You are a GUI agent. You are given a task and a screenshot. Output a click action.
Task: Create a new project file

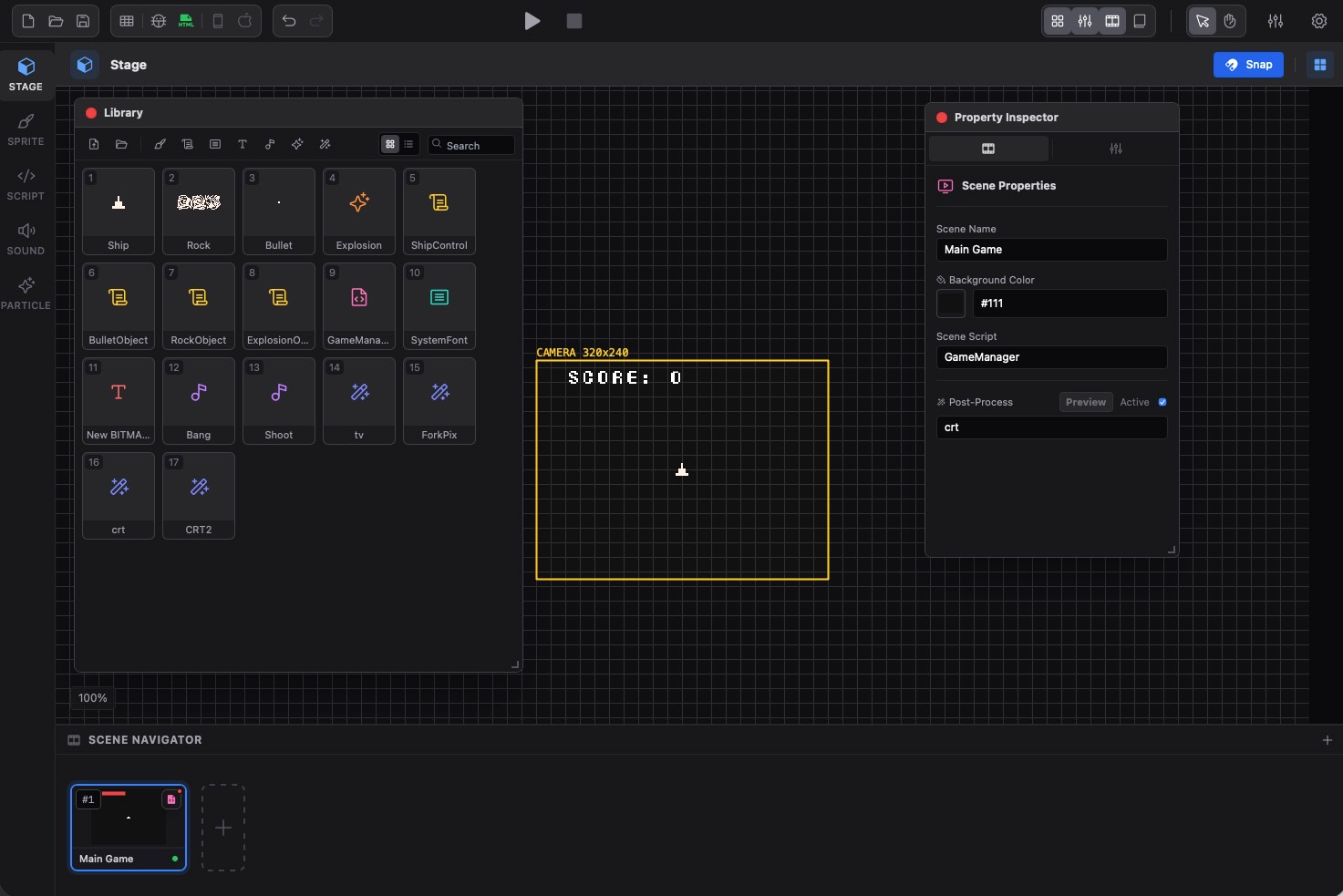pos(28,21)
